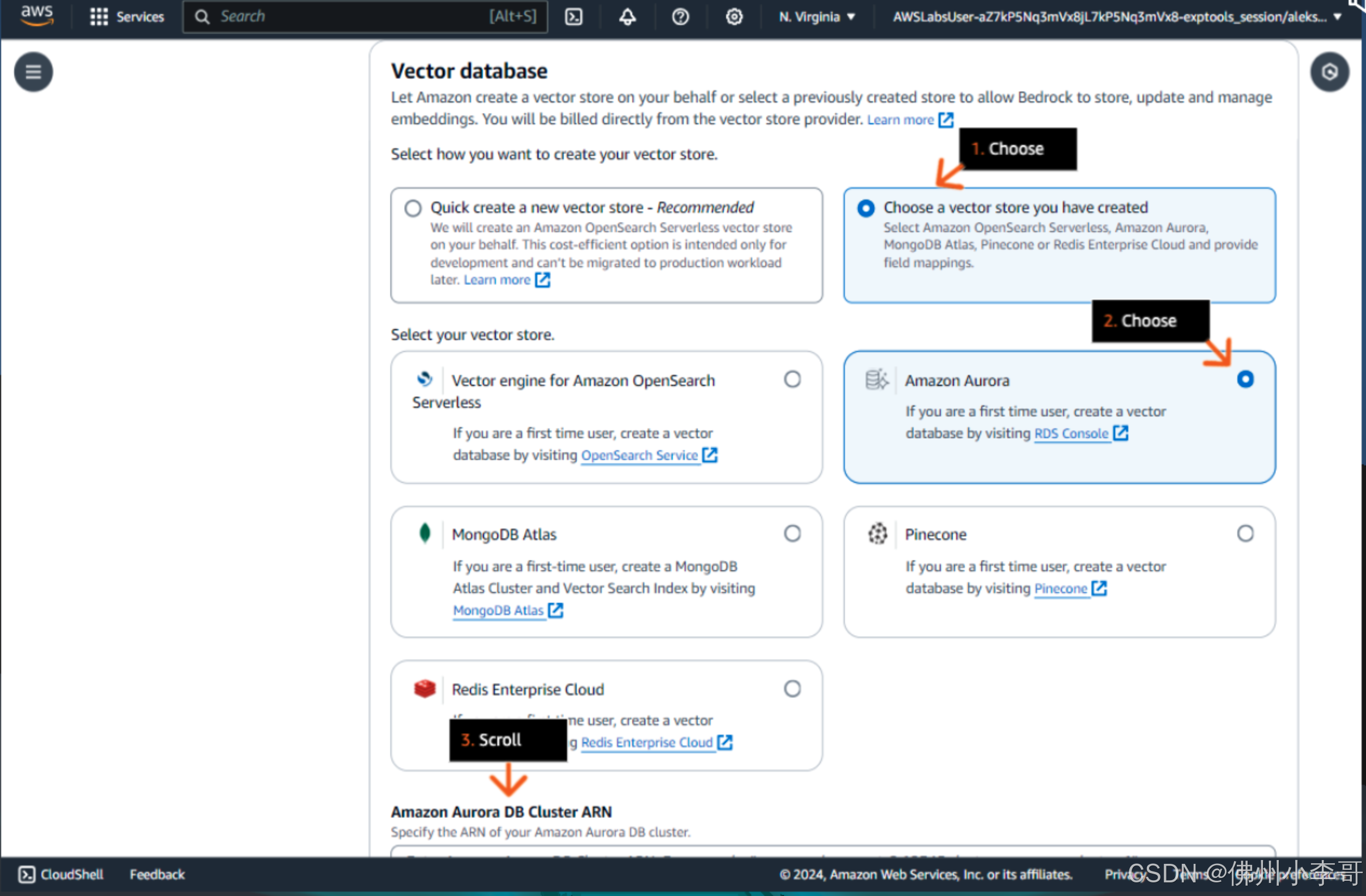The image size is (1366, 896).
Task: Click the 'Select how you want to create' text
Action: pyautogui.click(x=554, y=154)
